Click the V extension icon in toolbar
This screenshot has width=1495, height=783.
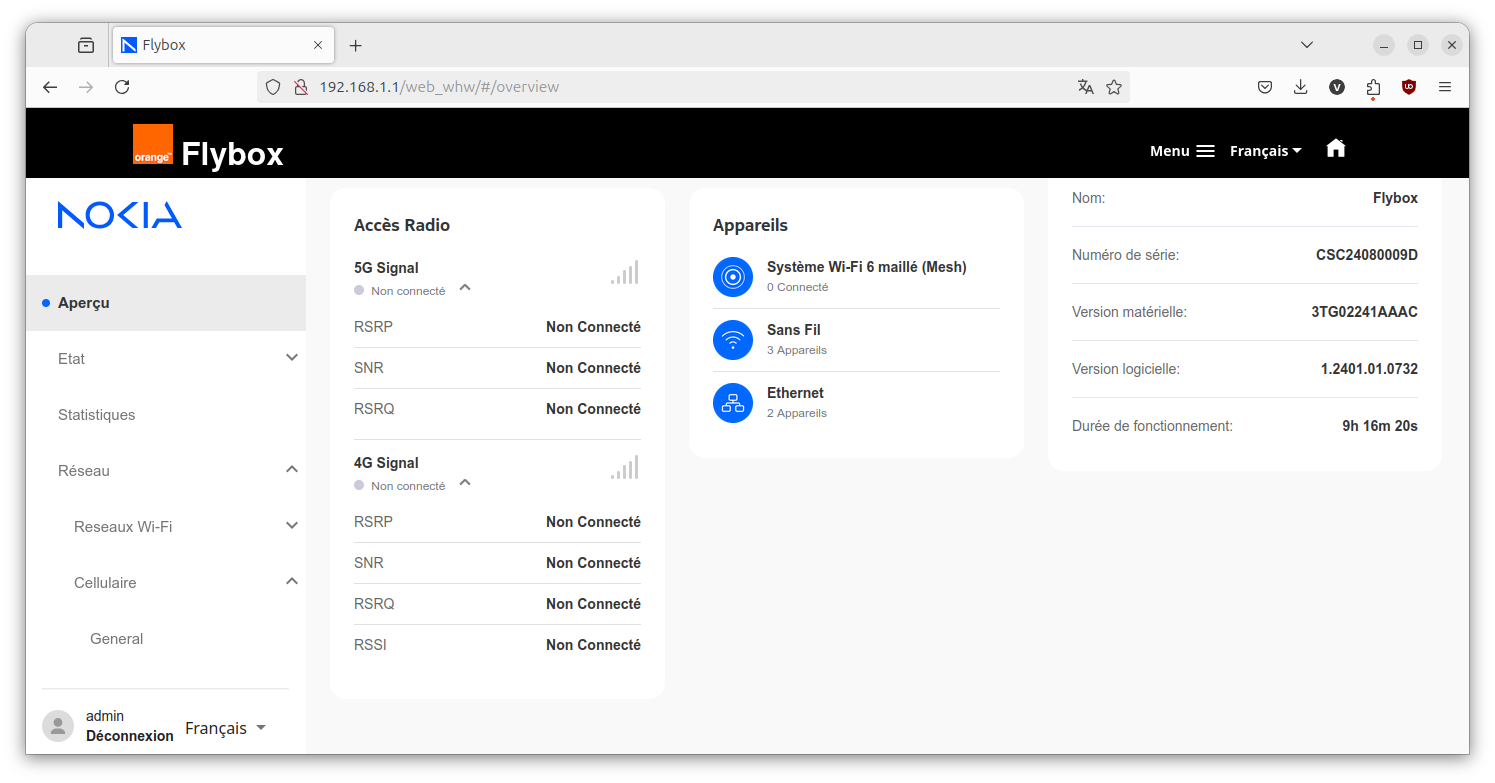pos(1337,87)
